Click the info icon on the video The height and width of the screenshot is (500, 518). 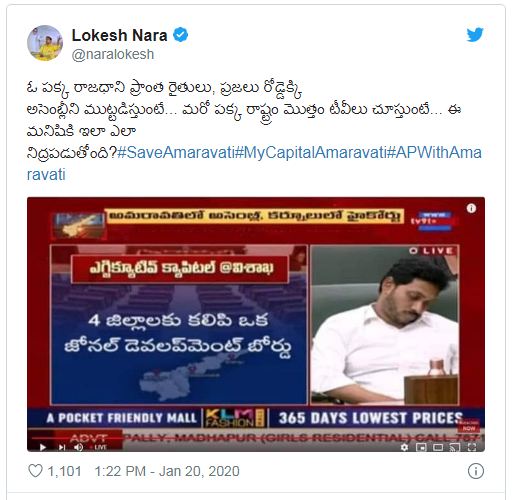tap(471, 208)
